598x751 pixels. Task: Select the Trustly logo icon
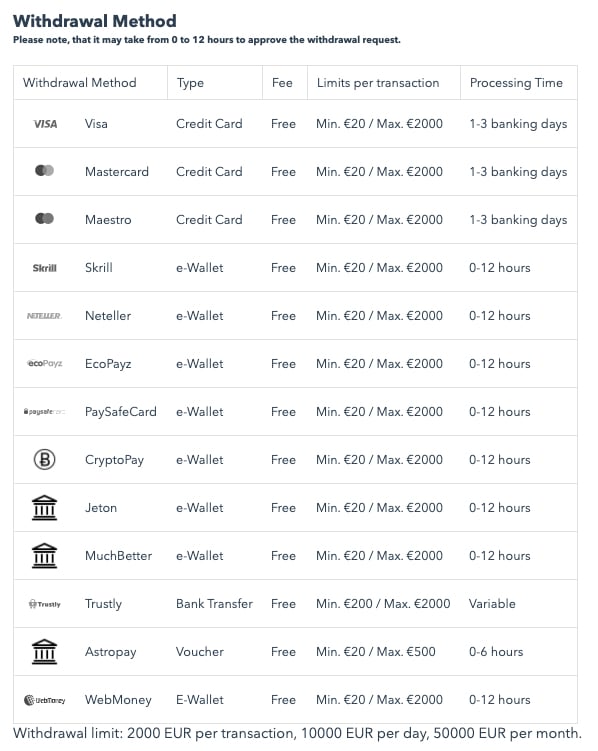click(45, 604)
